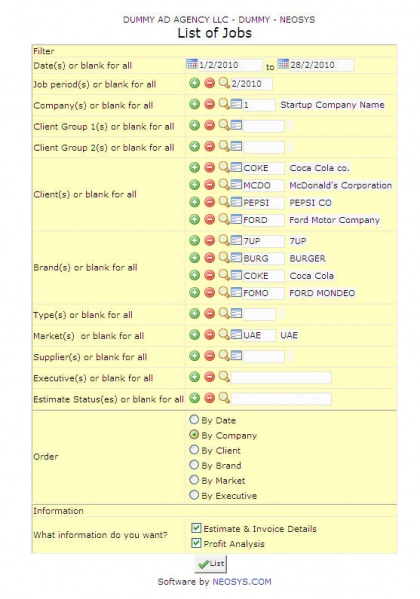Screen dimensions: 420x599
Task: Click the Ford Motor Company text
Action: [334, 220]
